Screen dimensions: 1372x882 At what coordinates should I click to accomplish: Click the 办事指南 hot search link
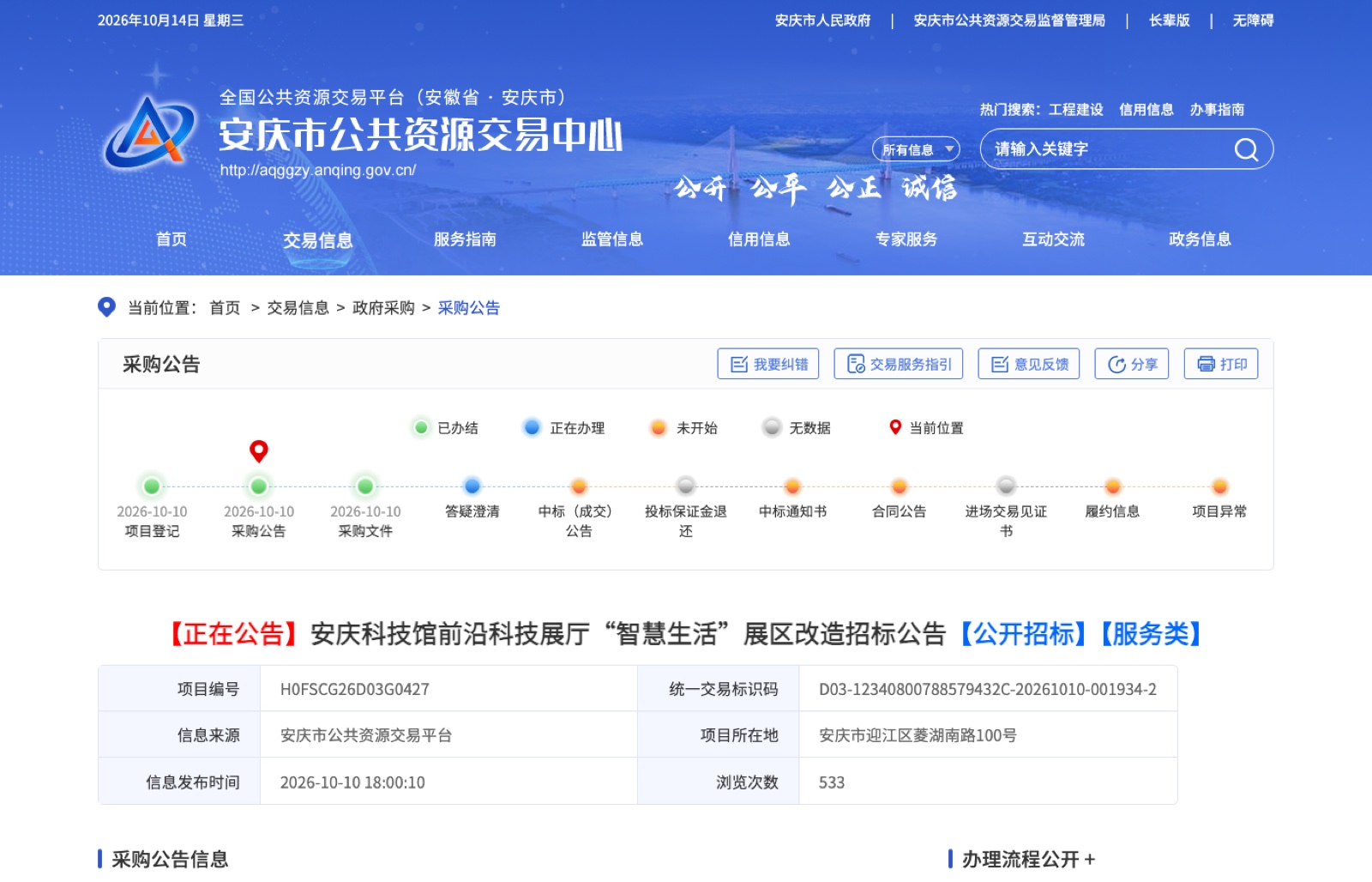click(1217, 110)
